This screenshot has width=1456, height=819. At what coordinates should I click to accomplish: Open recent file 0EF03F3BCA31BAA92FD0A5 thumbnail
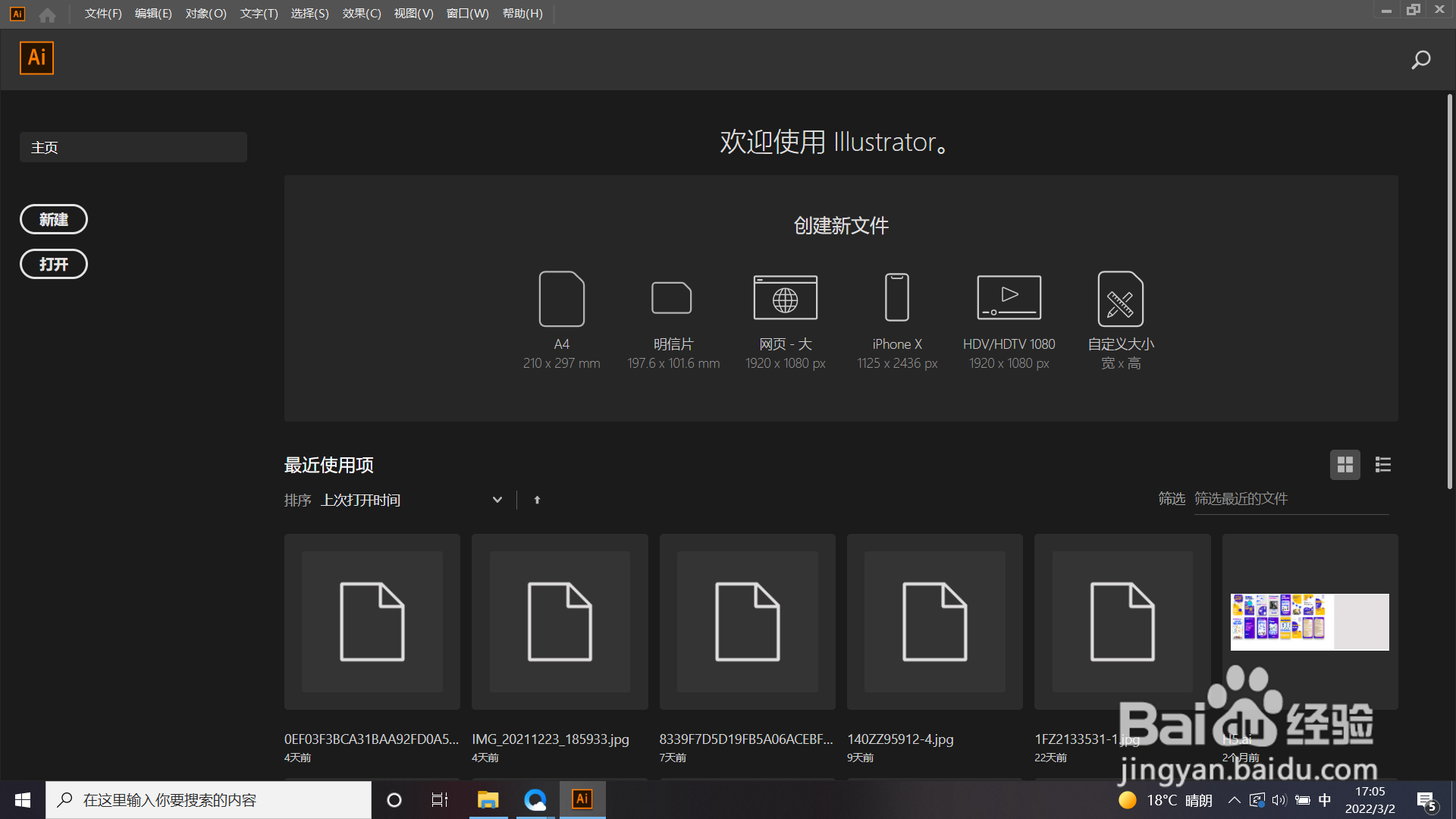click(x=372, y=622)
